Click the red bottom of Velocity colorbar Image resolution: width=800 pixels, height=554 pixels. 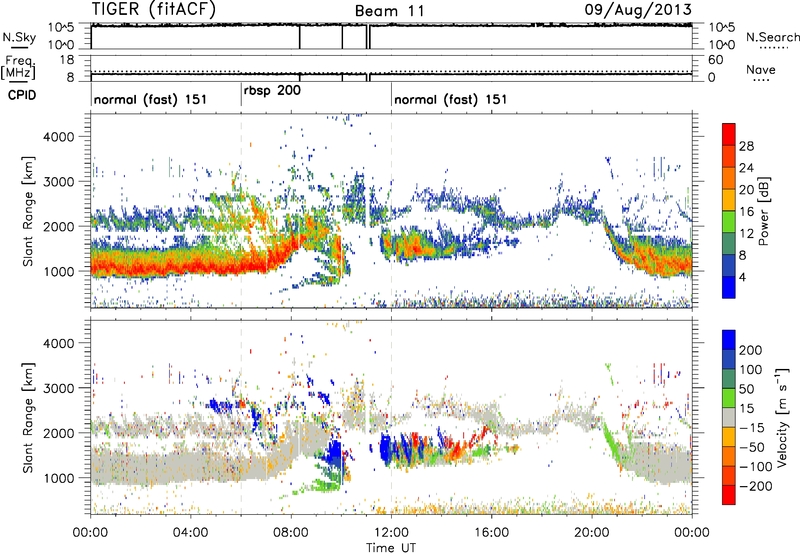pos(729,495)
